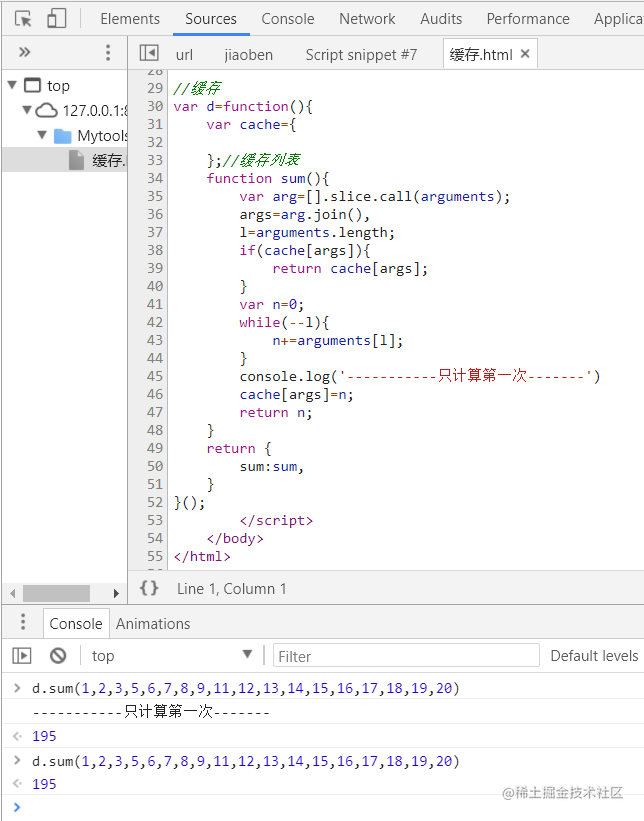The image size is (644, 821).
Task: Click the Mytools folder icon
Action: click(63, 136)
